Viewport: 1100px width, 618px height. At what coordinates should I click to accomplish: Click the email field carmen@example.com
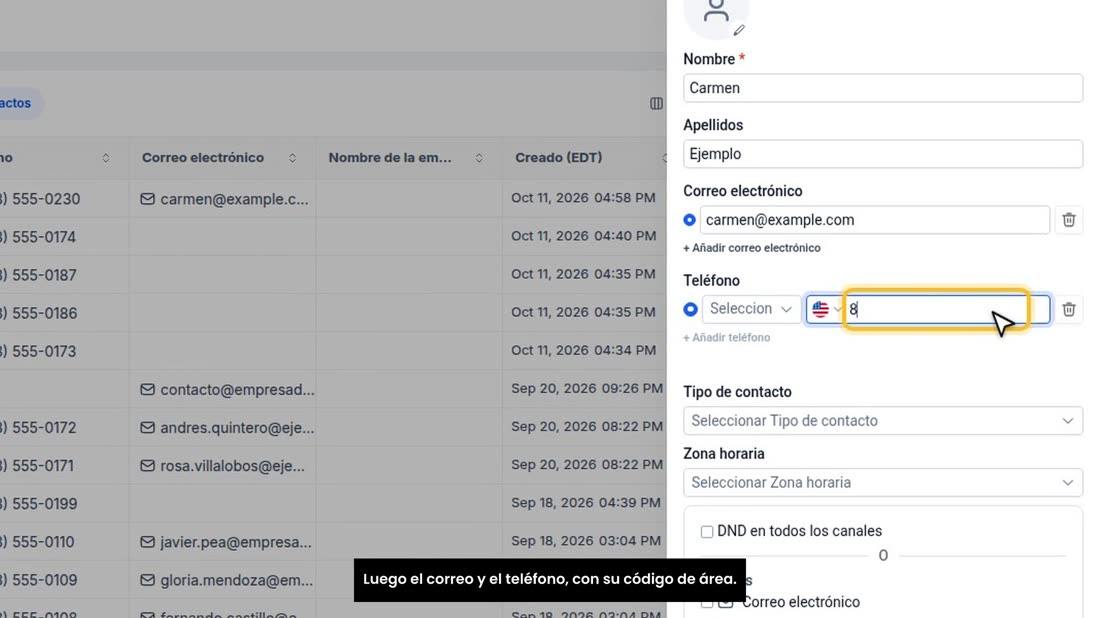[x=874, y=220]
